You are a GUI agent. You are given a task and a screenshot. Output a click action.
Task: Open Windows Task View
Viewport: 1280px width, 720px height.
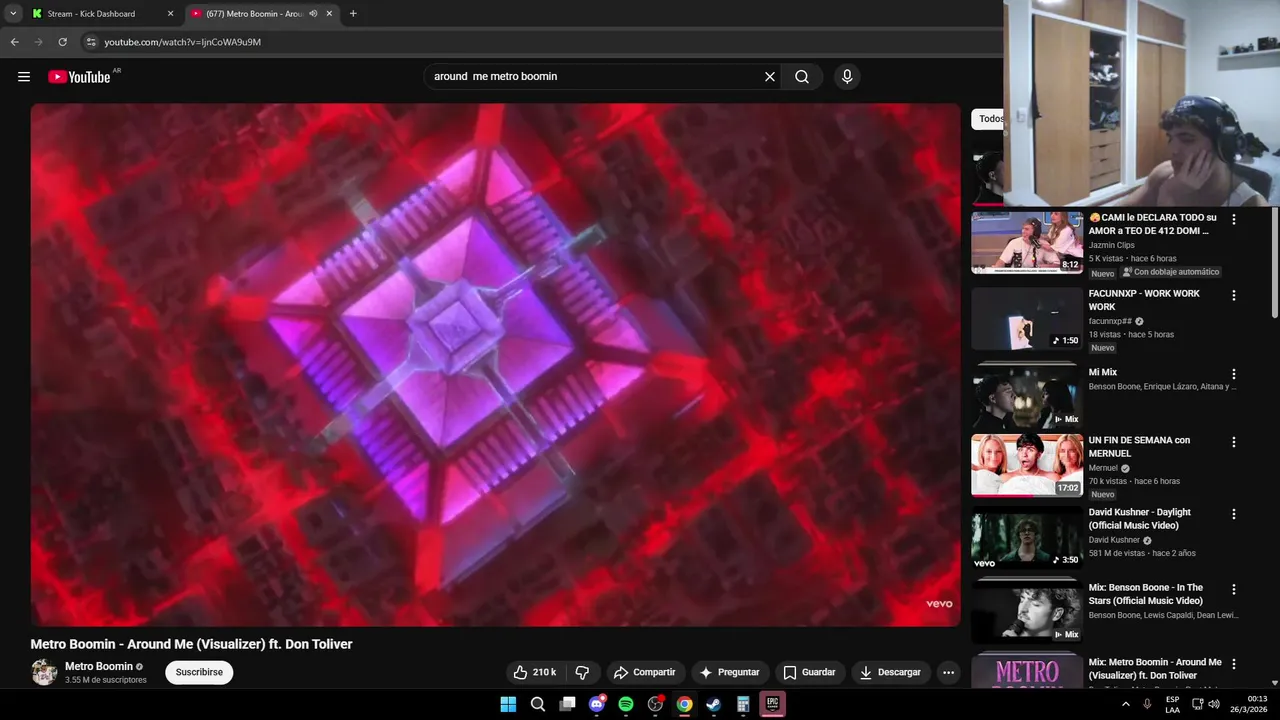(x=567, y=704)
